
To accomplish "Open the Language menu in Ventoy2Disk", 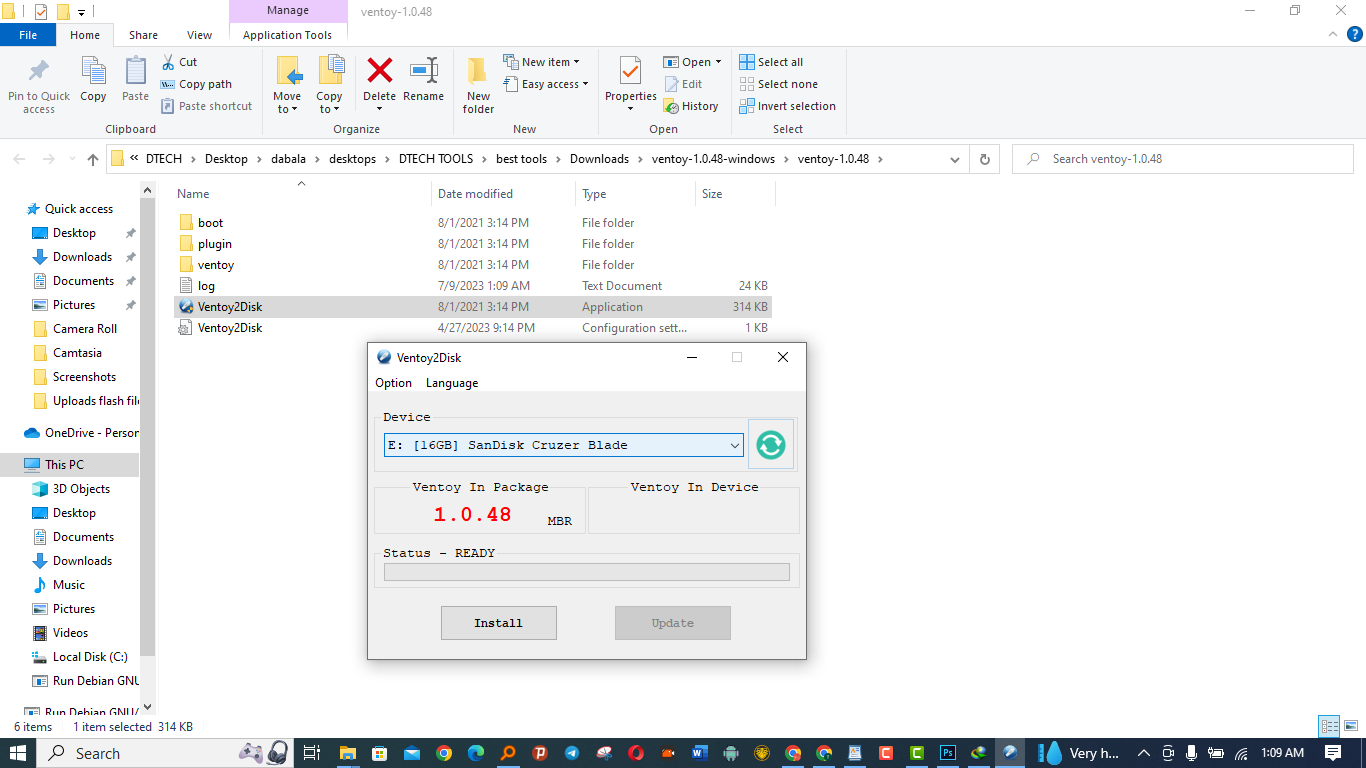I will point(452,383).
